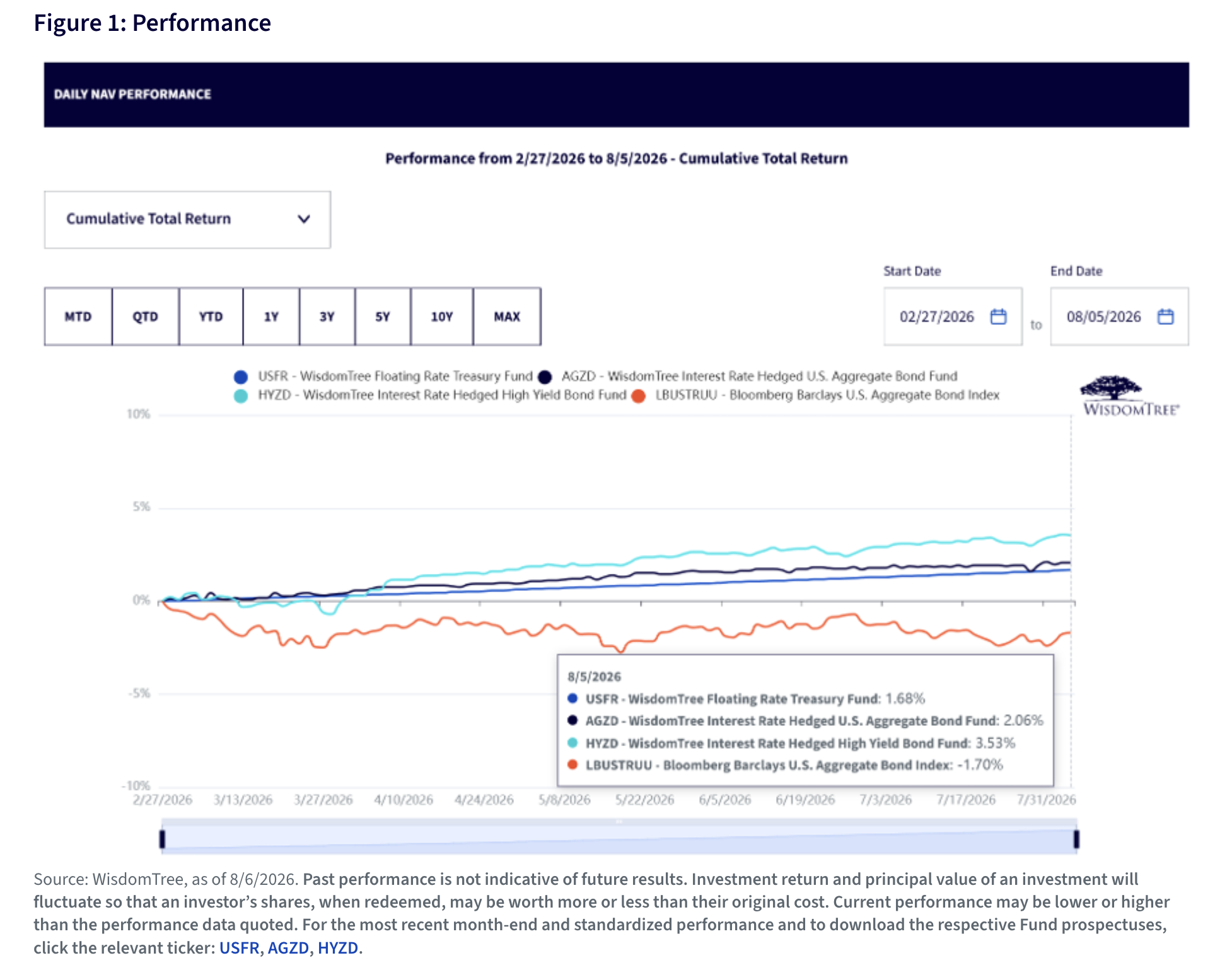Toggle the HYZD series legend dot
The height and width of the screenshot is (970, 1232).
tap(240, 395)
